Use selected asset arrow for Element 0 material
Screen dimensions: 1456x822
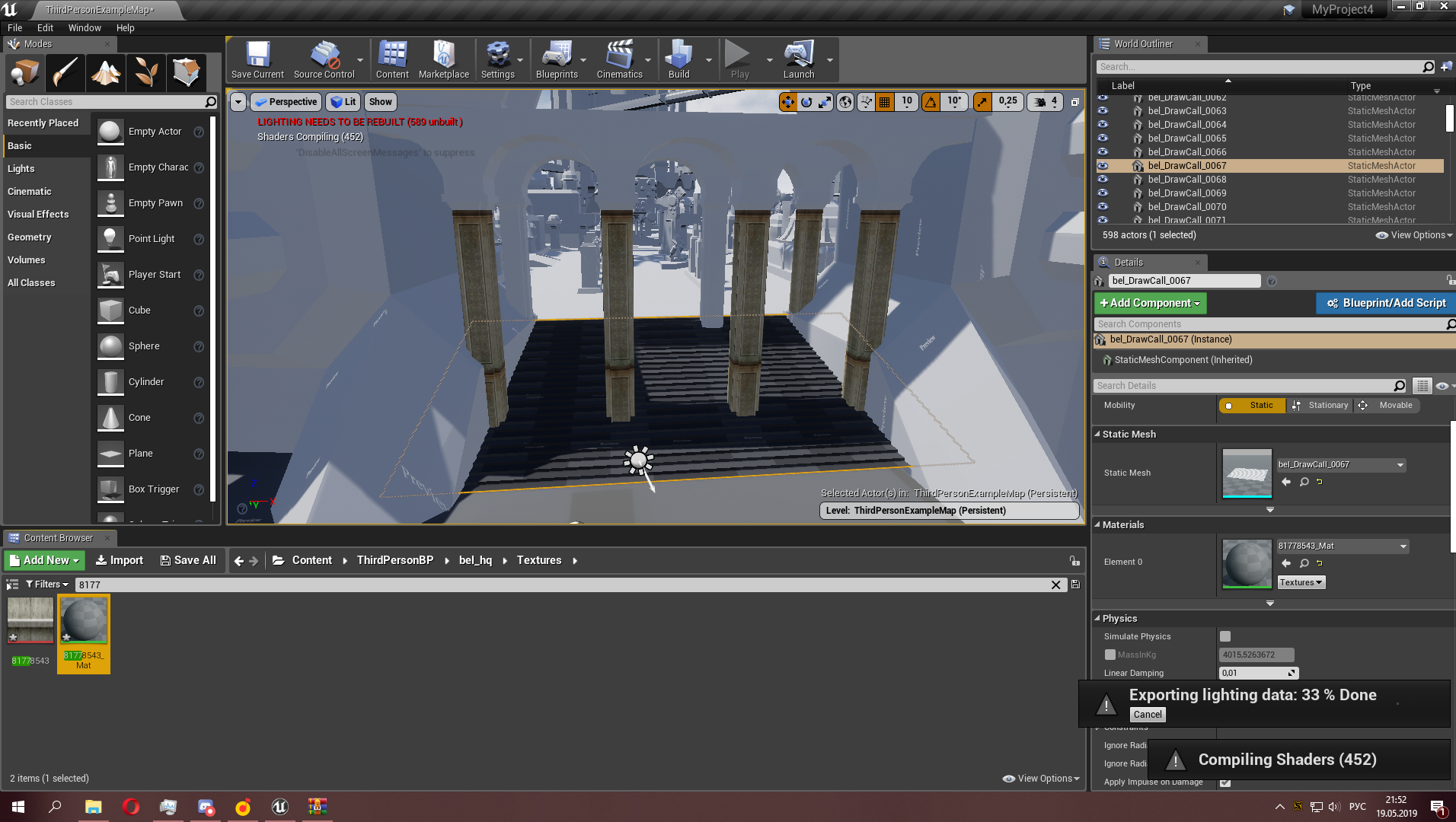point(1286,563)
